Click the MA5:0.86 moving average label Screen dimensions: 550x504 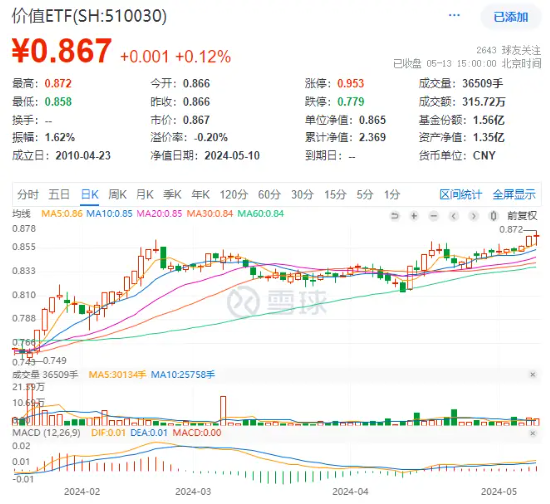click(x=62, y=214)
